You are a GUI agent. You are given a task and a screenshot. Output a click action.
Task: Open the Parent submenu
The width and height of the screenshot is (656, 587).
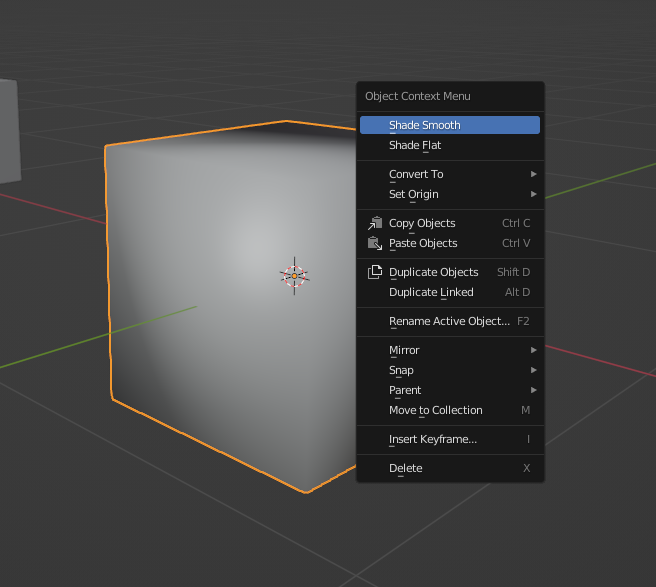(450, 390)
